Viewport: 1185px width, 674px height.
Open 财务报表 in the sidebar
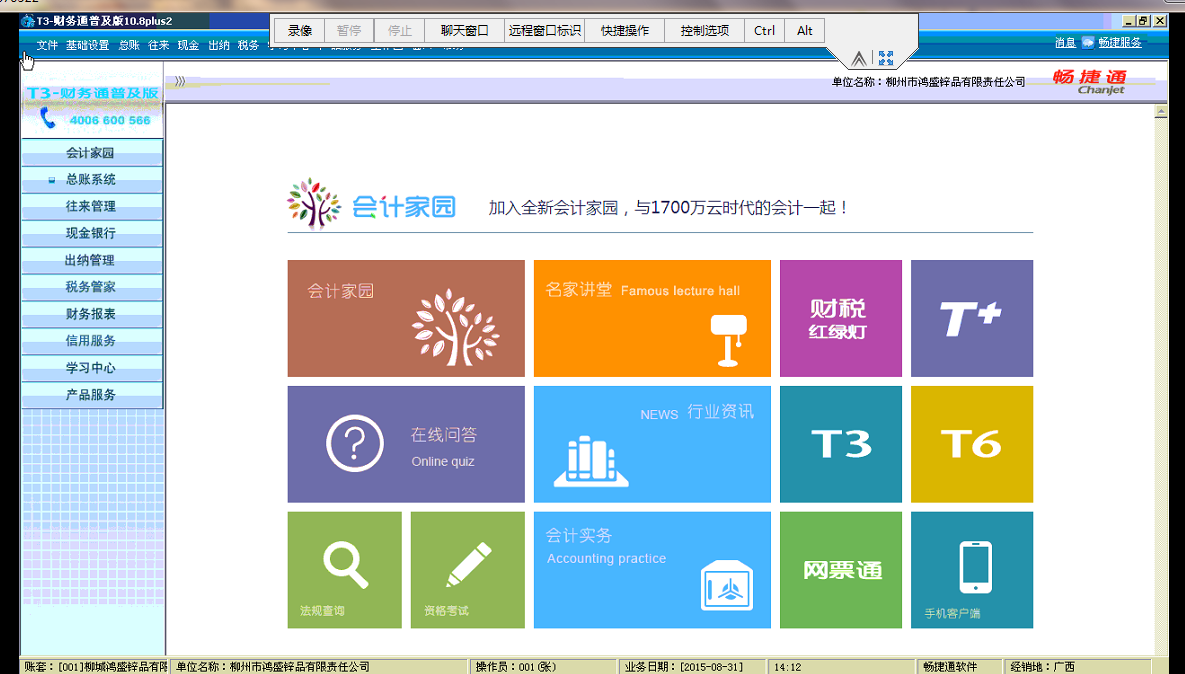pos(91,314)
